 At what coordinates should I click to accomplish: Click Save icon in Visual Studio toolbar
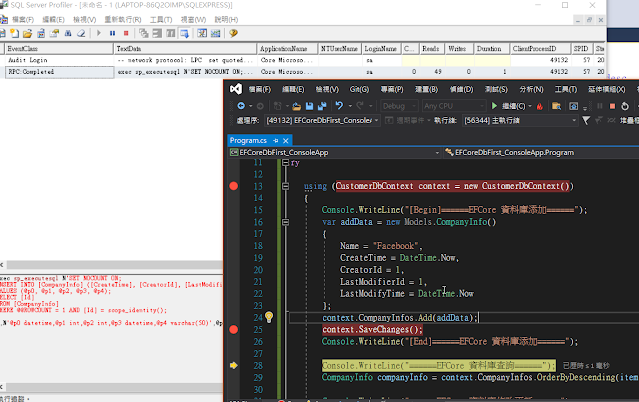point(309,106)
